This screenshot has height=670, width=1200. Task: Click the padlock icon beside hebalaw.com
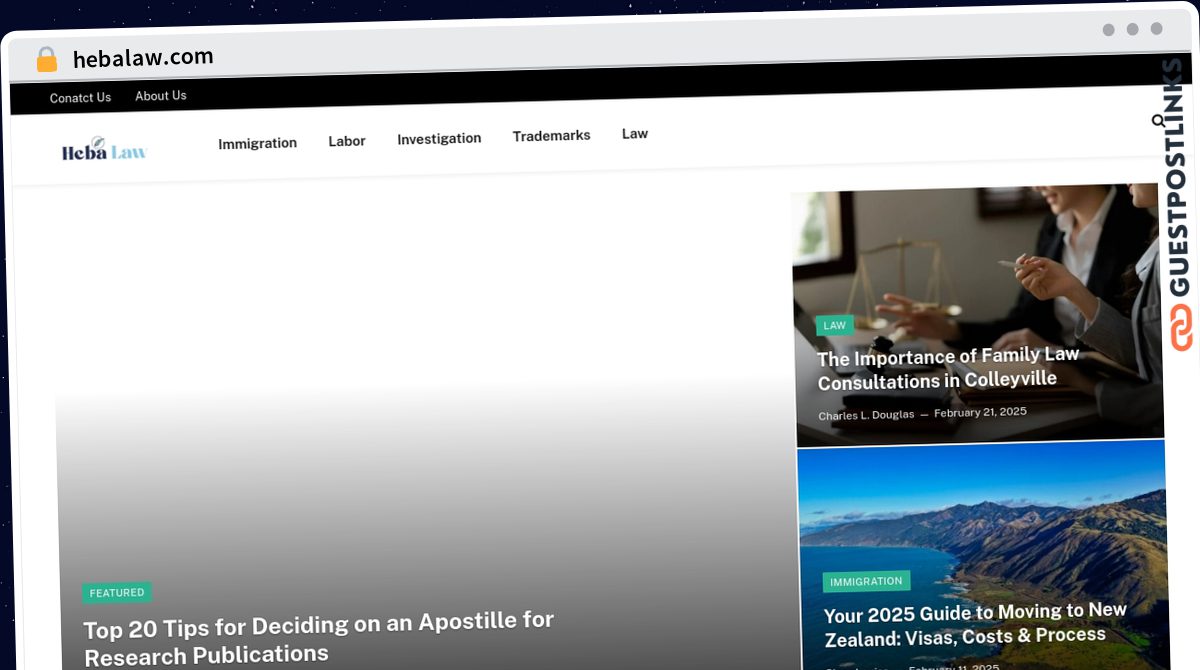46,59
